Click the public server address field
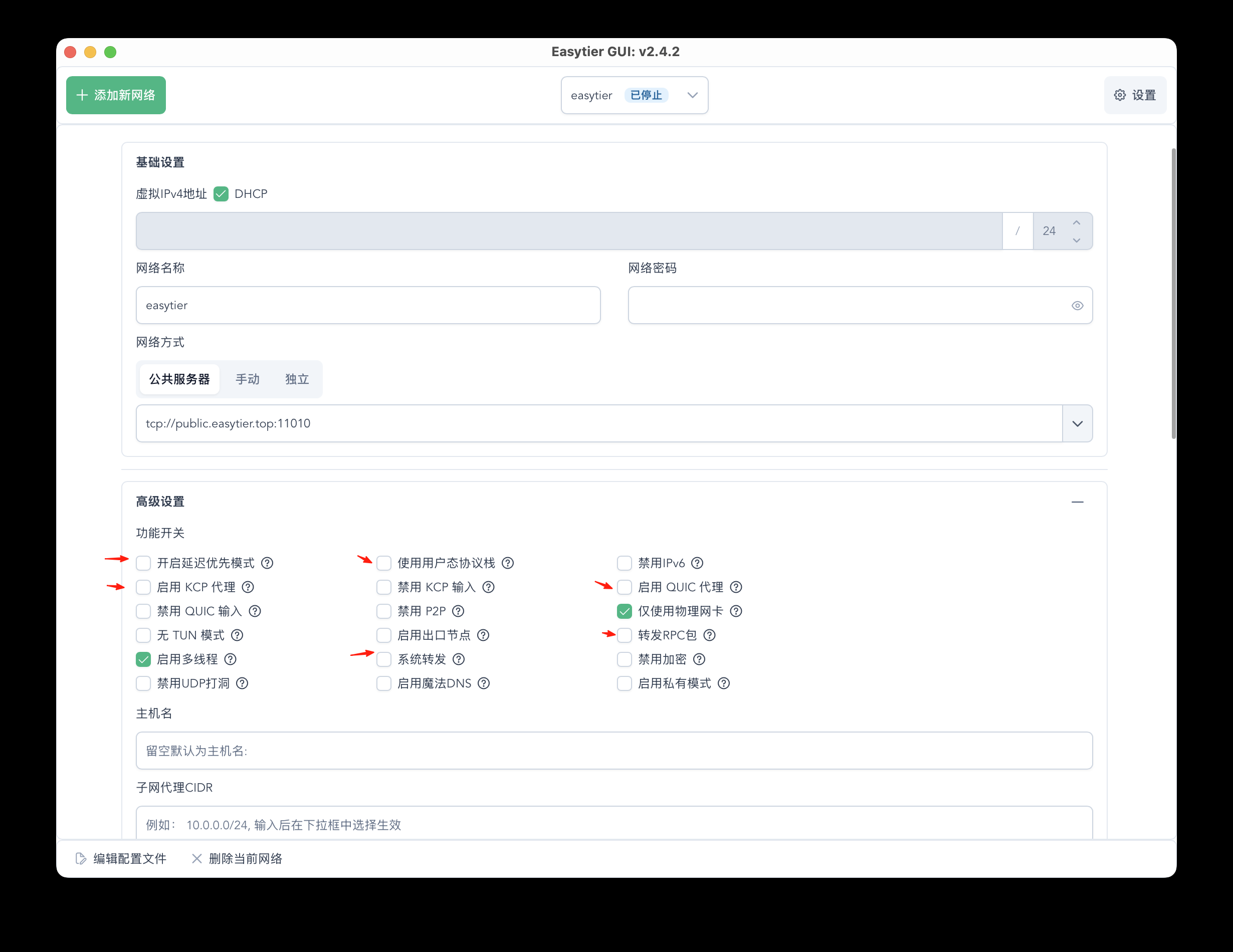Image resolution: width=1233 pixels, height=952 pixels. click(599, 423)
